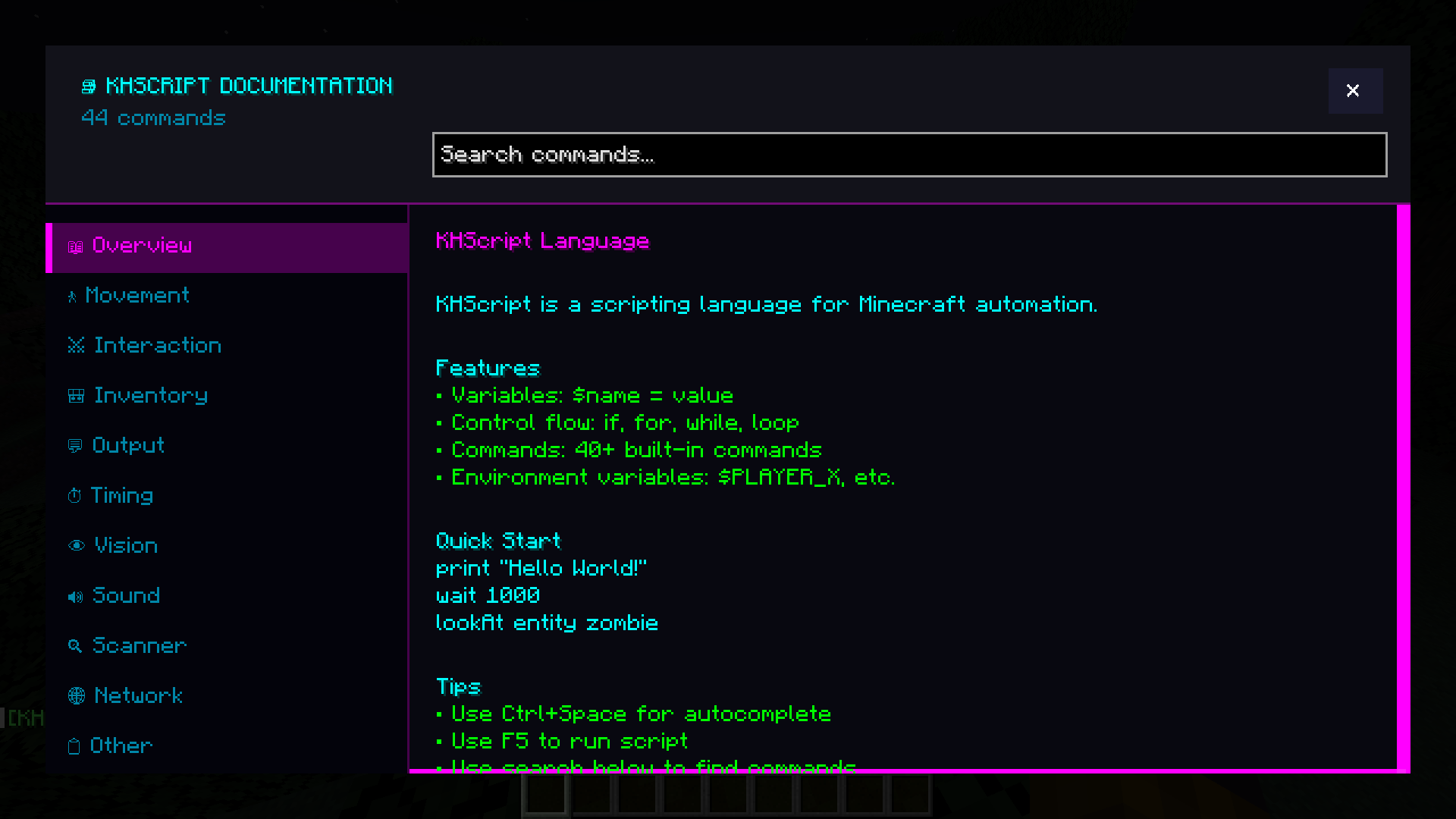Viewport: 1456px width, 819px height.
Task: Focus the Search commands field
Action: click(909, 155)
